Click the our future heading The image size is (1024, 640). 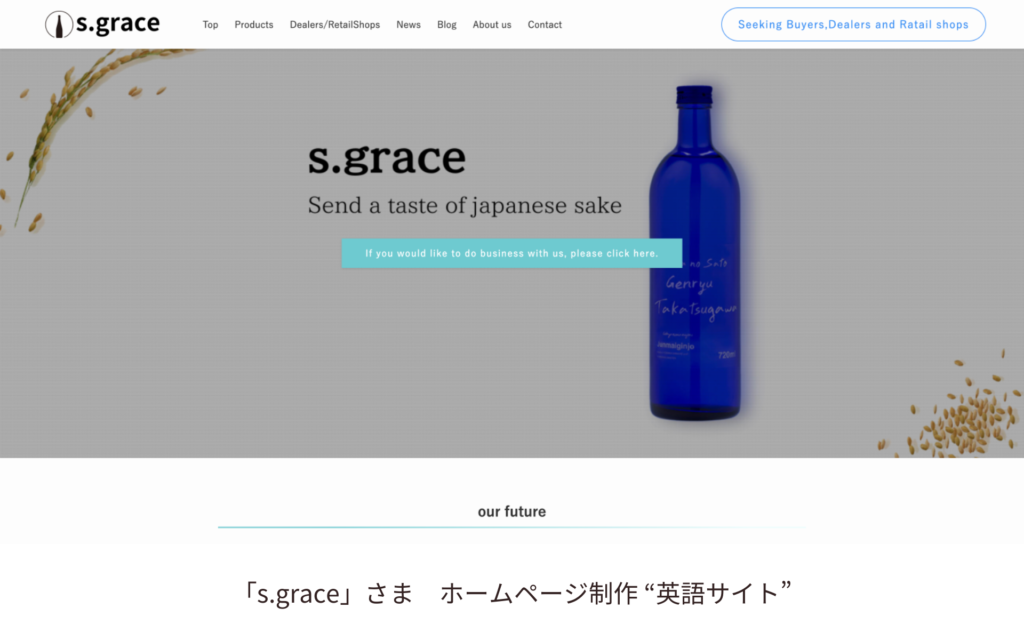pos(512,511)
